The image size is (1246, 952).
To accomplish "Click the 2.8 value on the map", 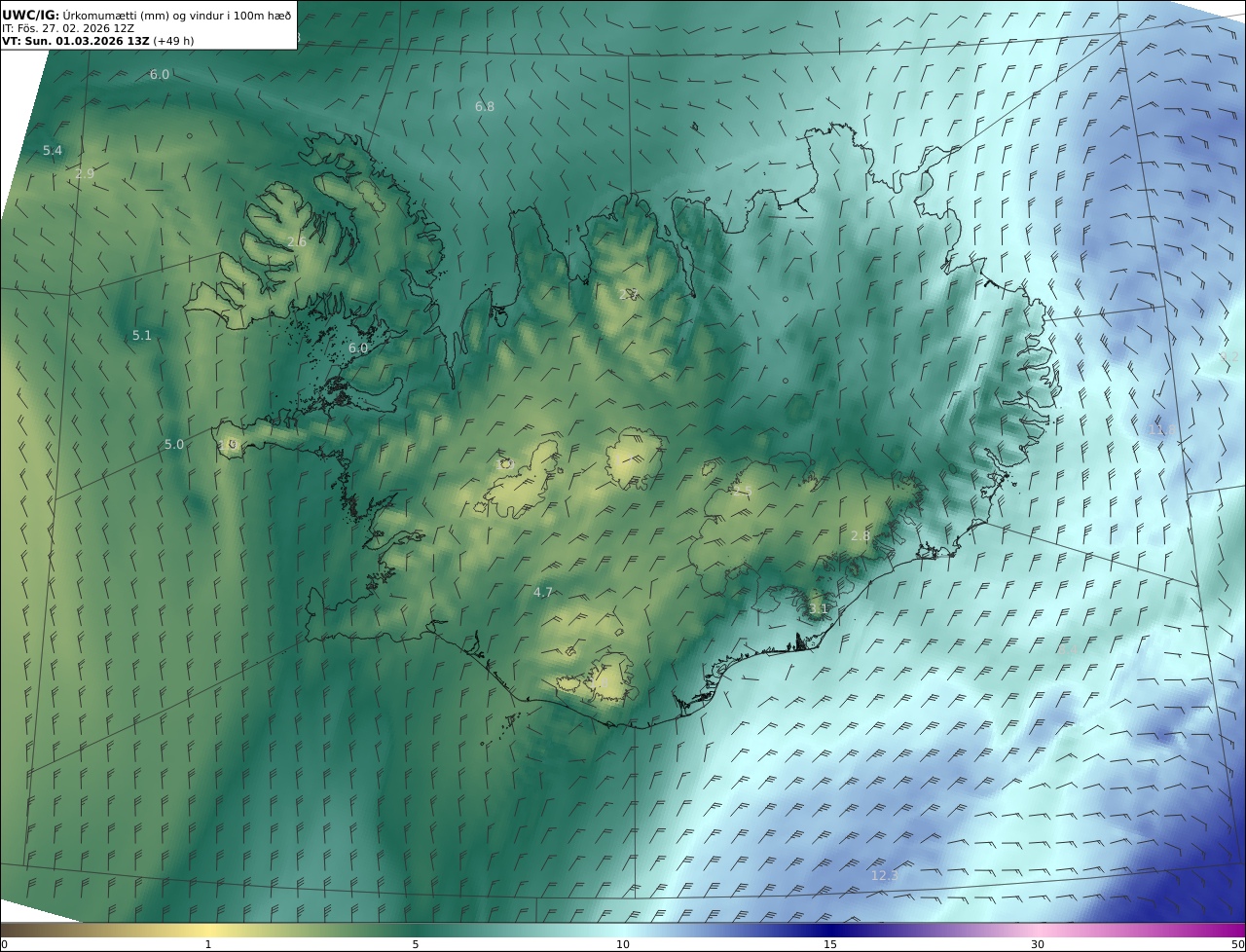I will pyautogui.click(x=861, y=535).
